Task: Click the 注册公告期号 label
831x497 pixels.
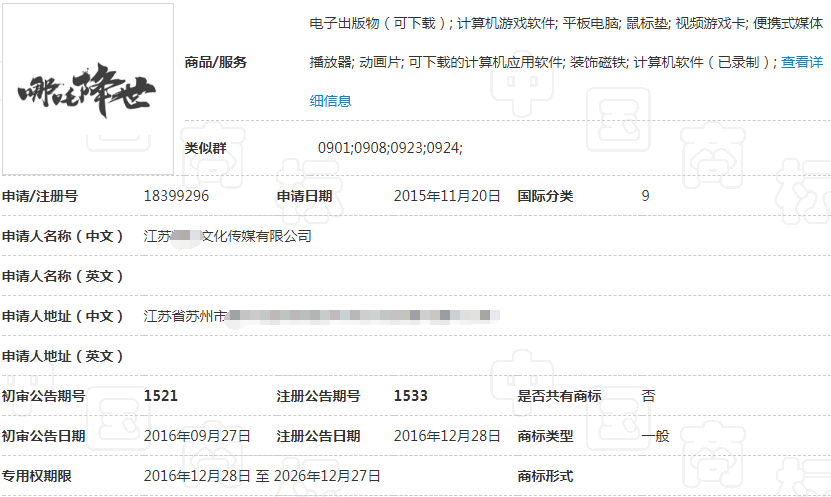Action: point(319,396)
